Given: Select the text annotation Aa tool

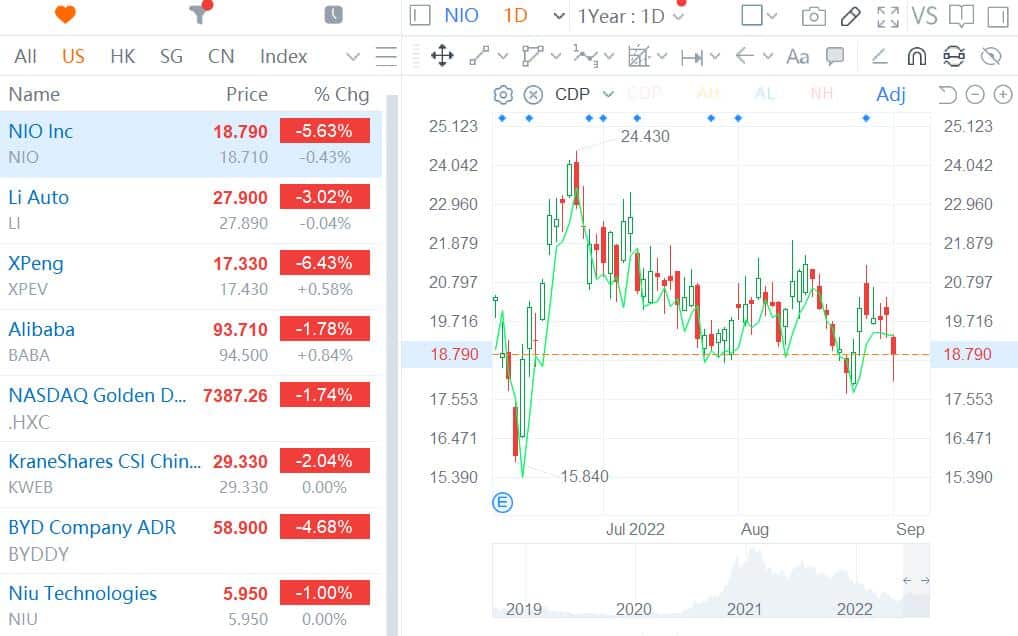Looking at the screenshot, I should 797,56.
